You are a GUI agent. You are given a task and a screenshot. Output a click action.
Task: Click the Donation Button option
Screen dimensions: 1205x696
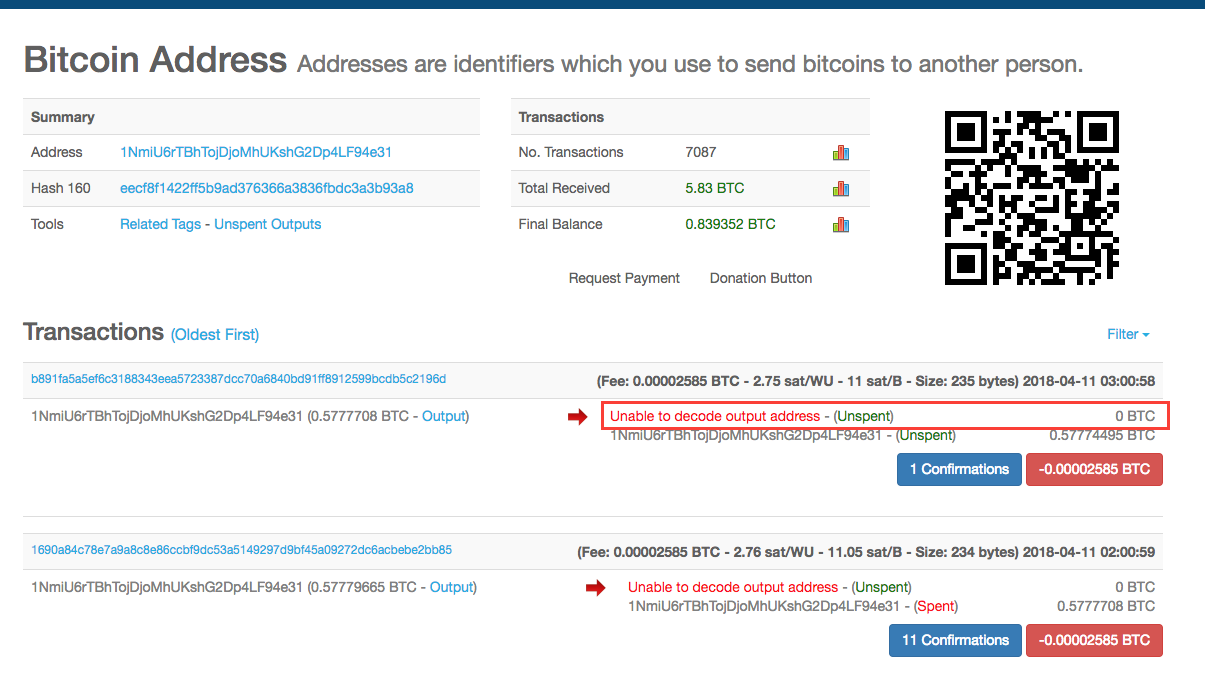coord(760,278)
